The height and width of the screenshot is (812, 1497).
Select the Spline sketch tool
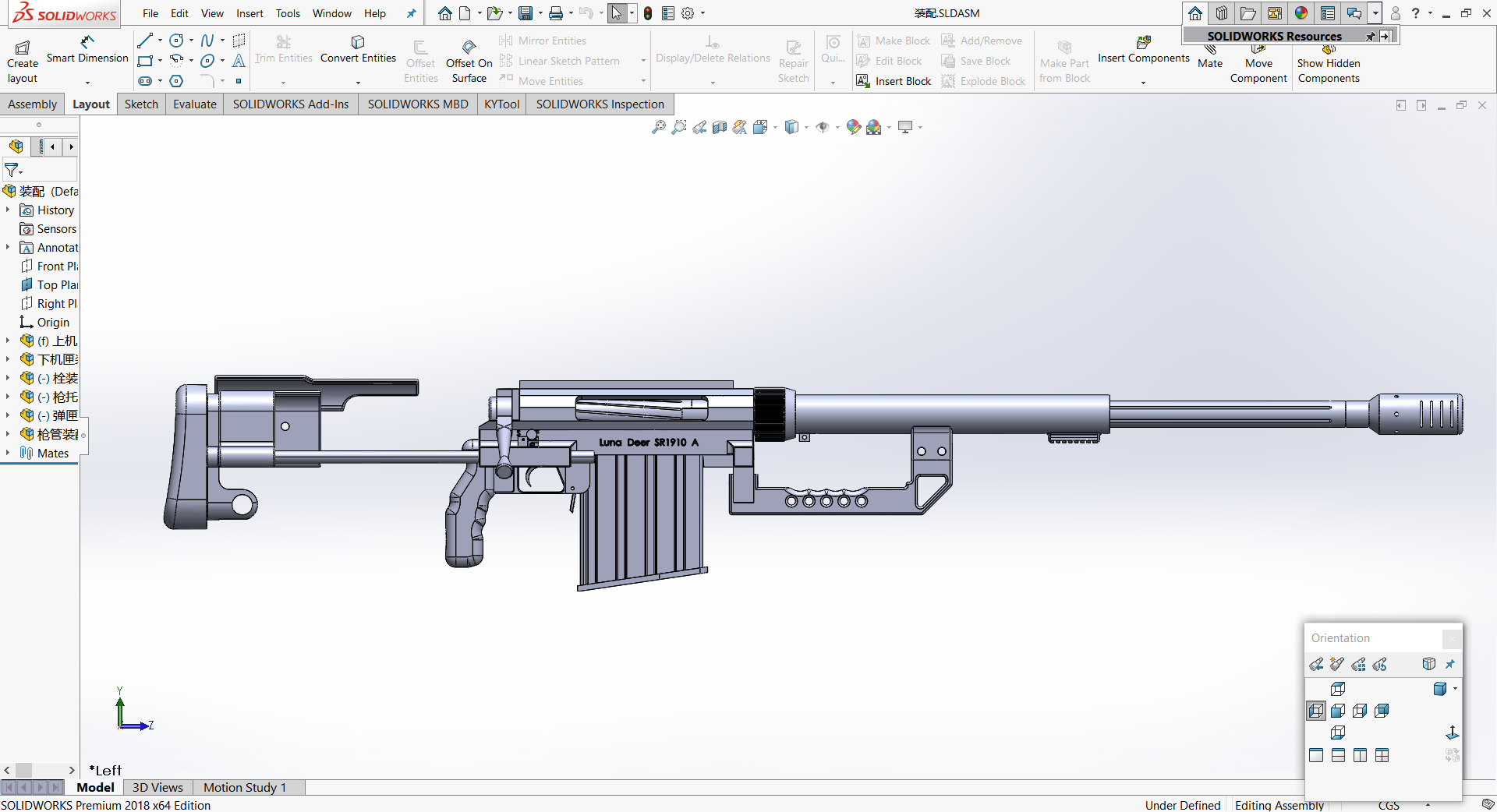click(207, 41)
